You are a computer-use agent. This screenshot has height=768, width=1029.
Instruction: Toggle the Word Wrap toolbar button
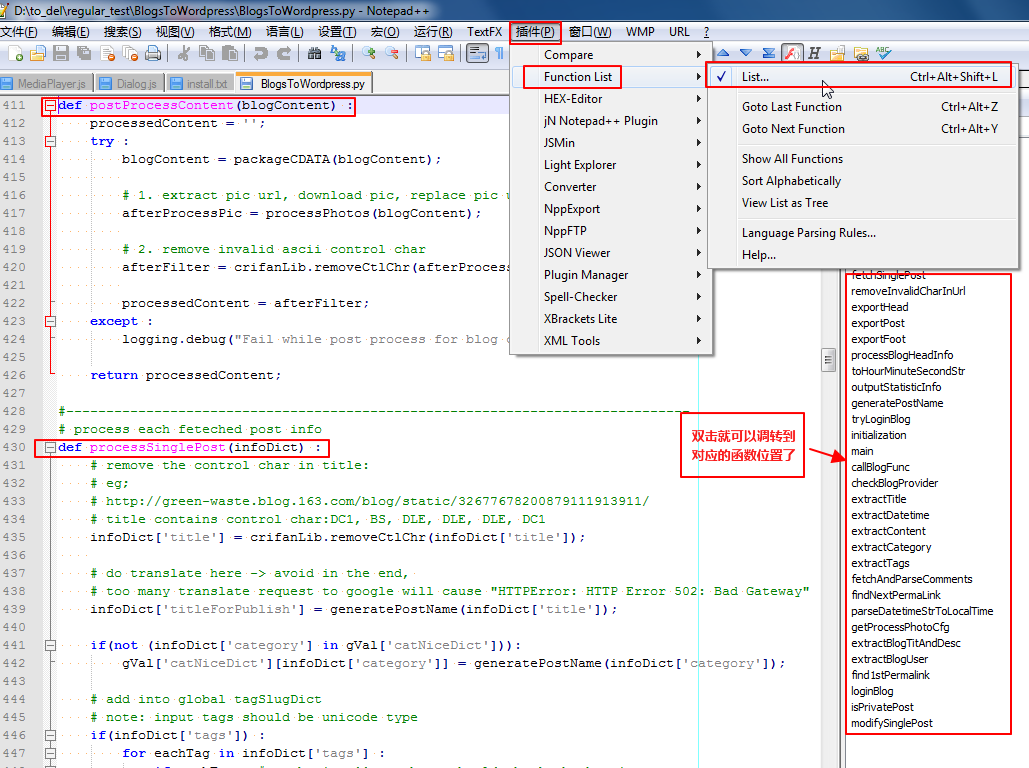click(x=478, y=54)
